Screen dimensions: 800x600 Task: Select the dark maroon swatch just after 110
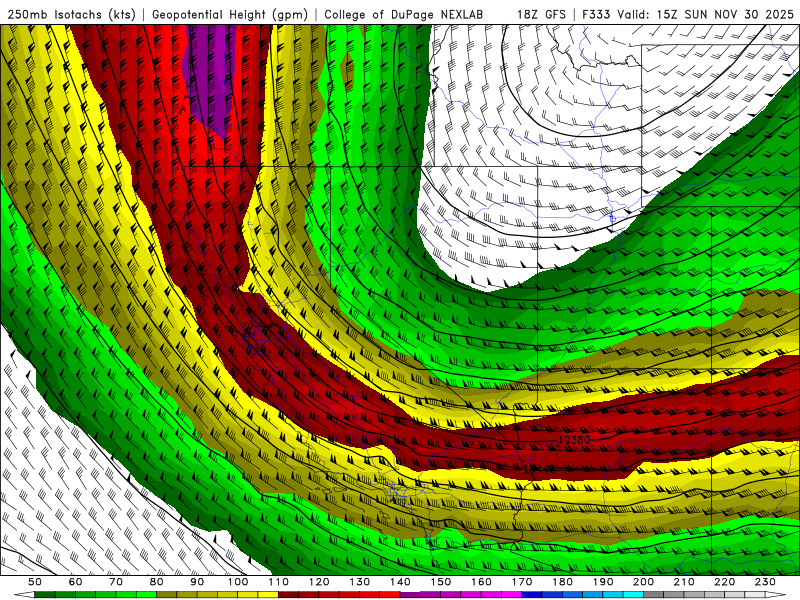pos(288,595)
